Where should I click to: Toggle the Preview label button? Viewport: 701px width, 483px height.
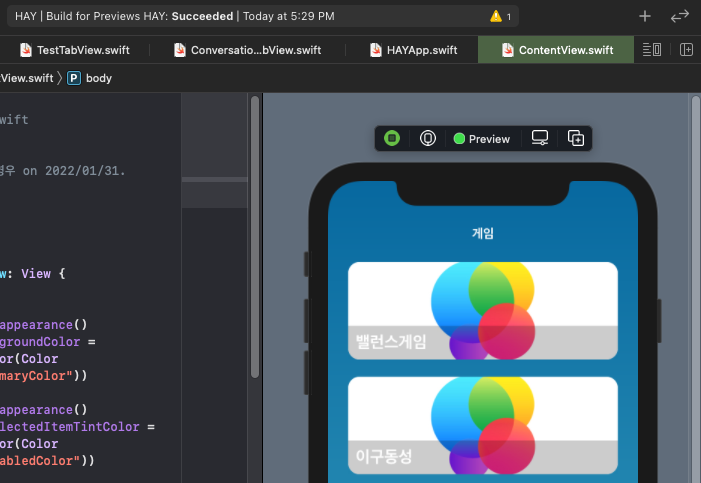(481, 139)
